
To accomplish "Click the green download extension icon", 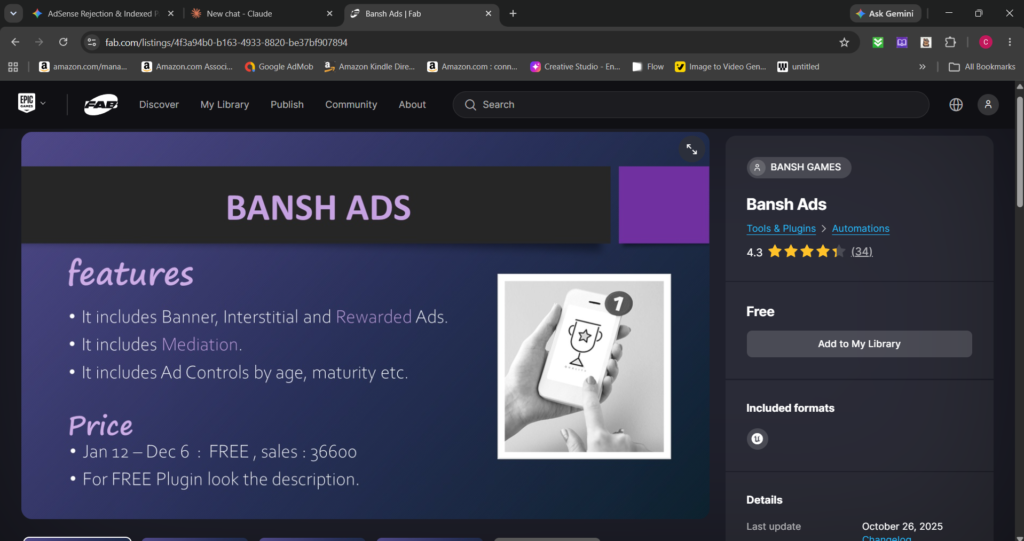I will click(878, 42).
